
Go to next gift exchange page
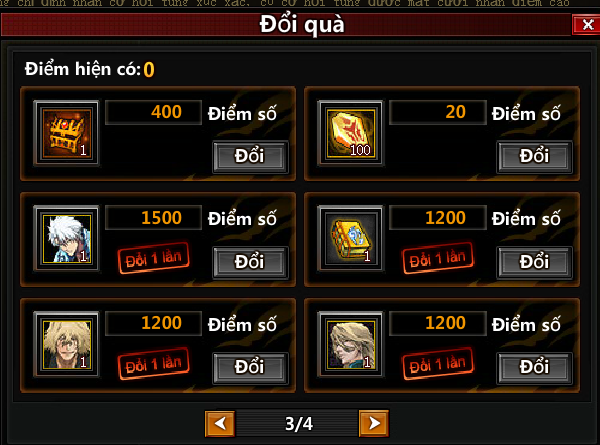click(x=374, y=423)
